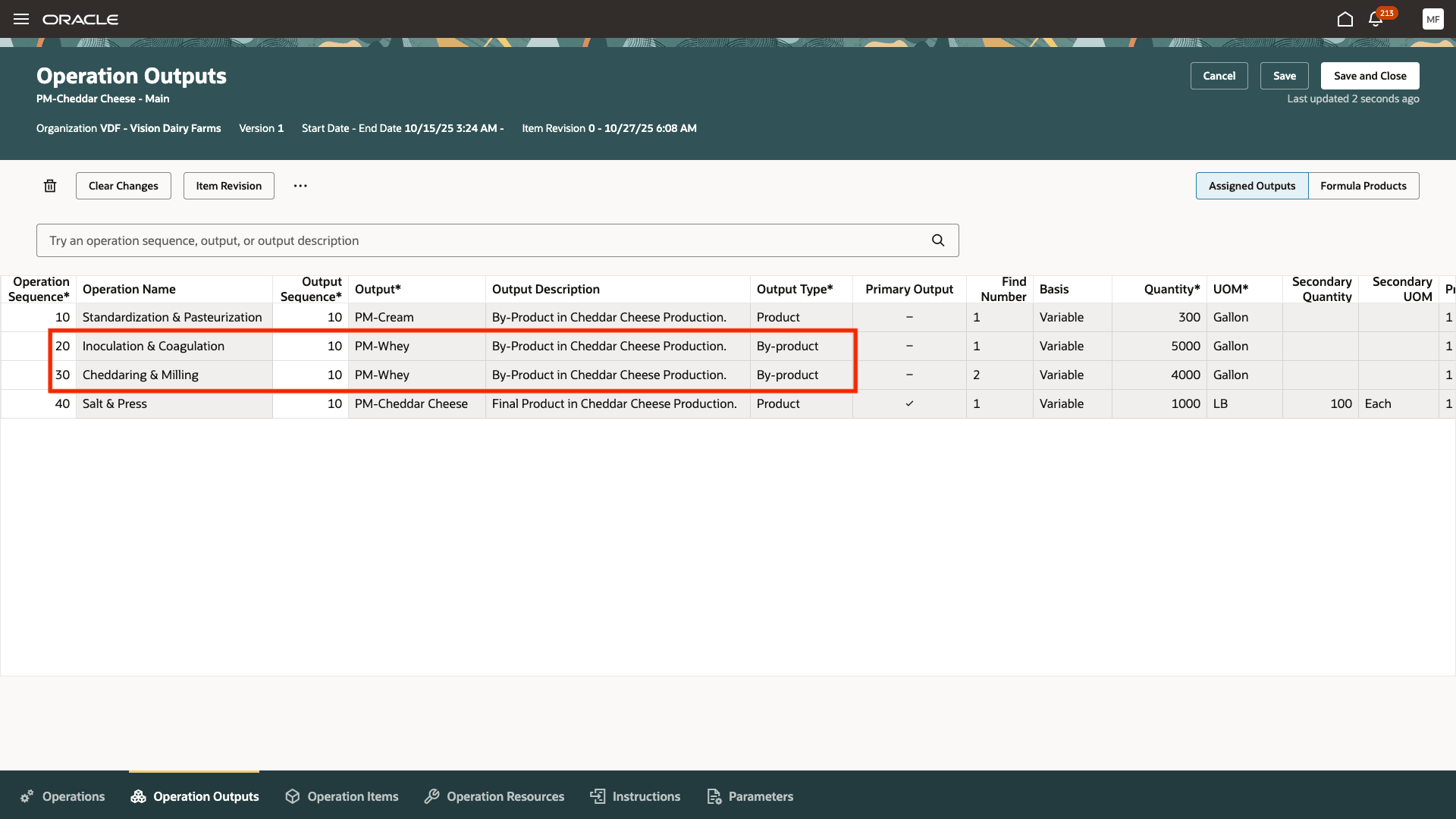Open notifications bell with 213 badge
1456x819 pixels.
coord(1376,19)
